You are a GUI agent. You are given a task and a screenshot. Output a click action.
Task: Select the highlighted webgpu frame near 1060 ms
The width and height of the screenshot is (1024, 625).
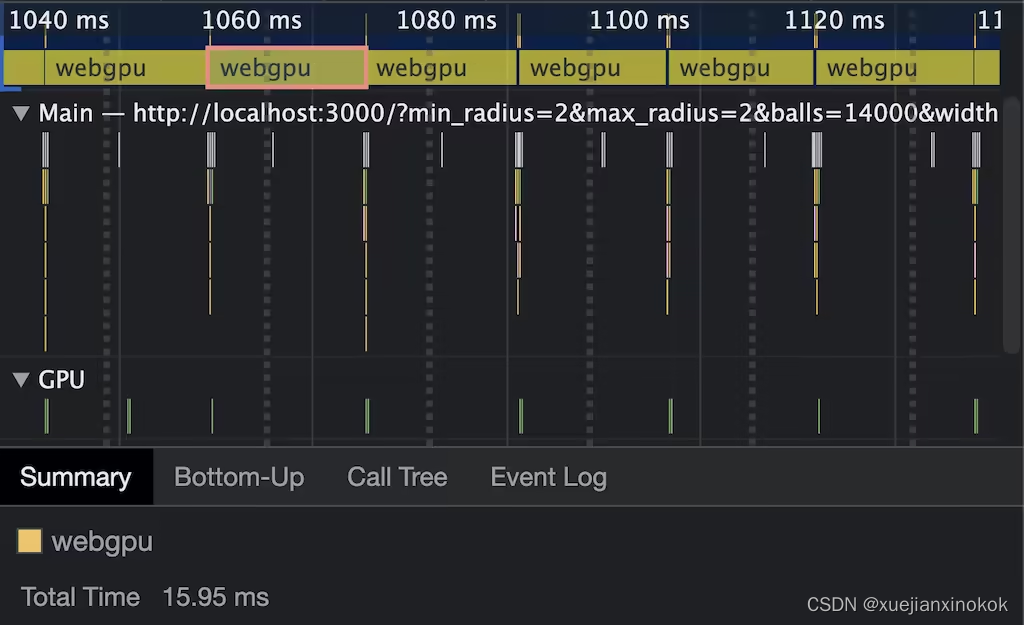click(287, 67)
